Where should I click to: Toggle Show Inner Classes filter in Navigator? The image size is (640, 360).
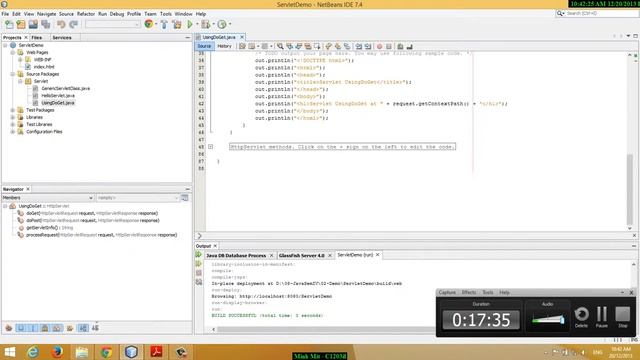click(x=57, y=328)
